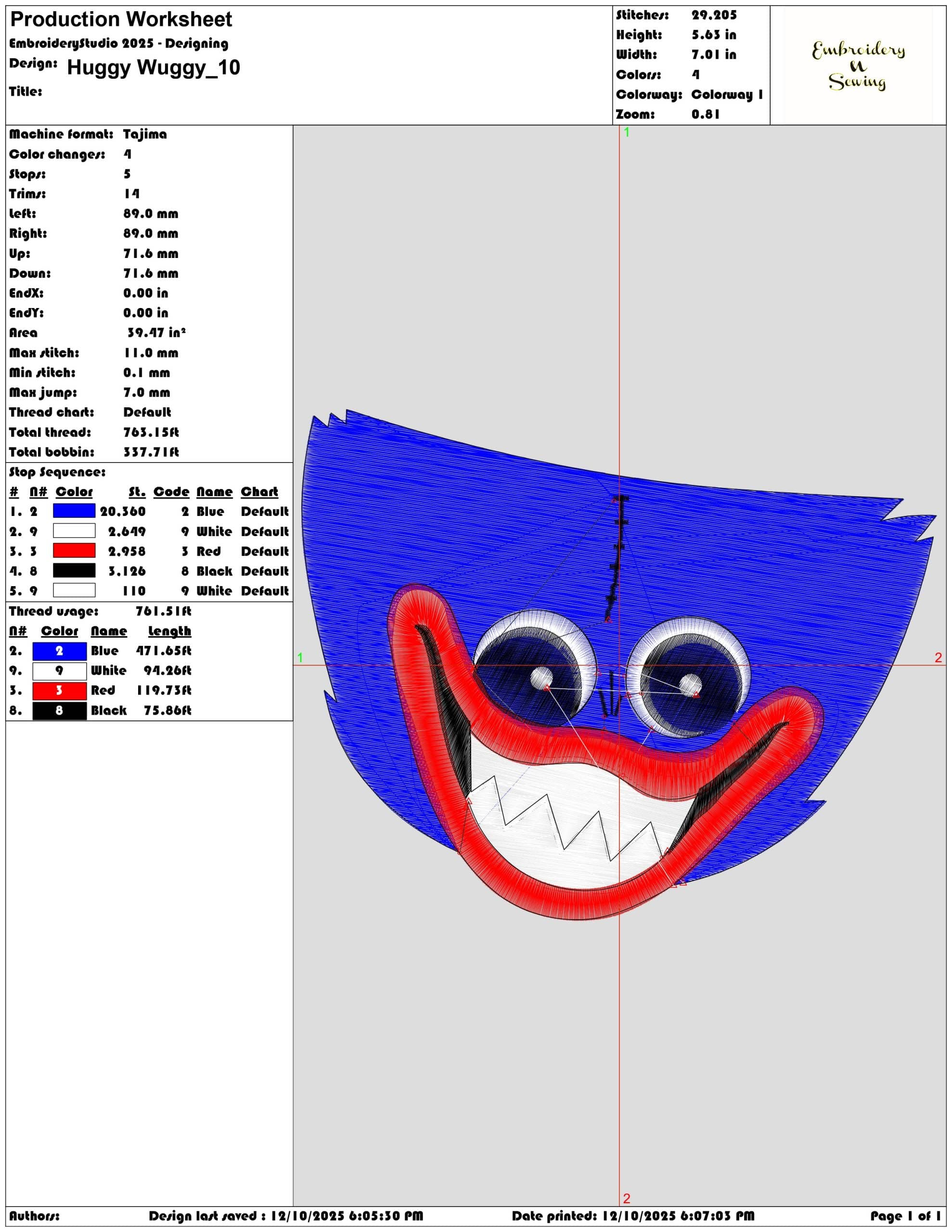This screenshot has height=1232, width=952.
Task: Click the red 2 marker right of horizontal crosshair
Action: point(939,657)
